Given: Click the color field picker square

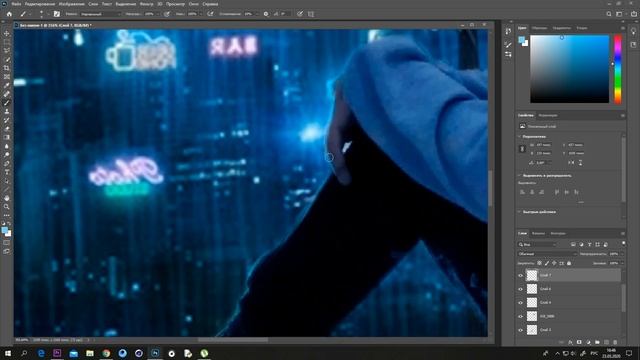Looking at the screenshot, I should tap(569, 69).
